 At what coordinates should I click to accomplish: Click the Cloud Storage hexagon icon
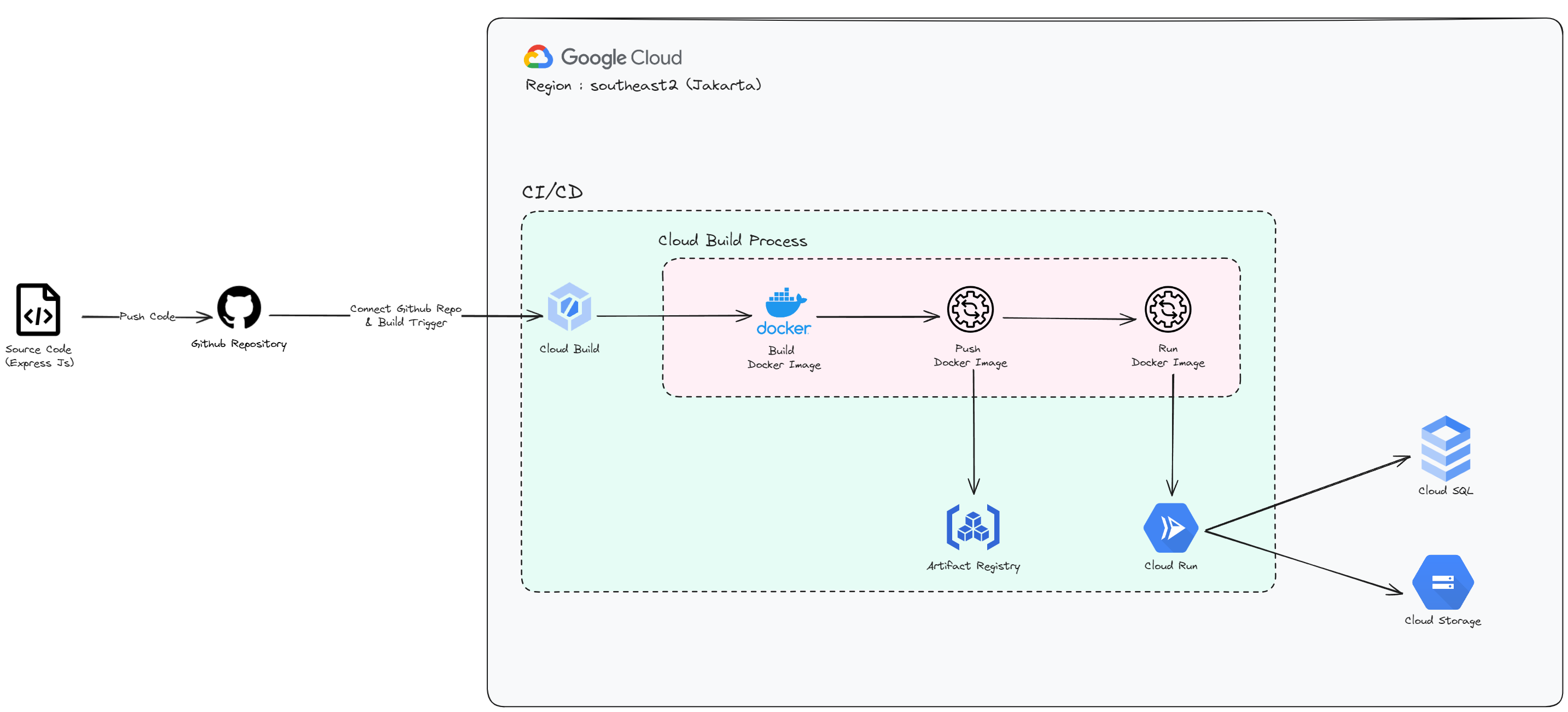coord(1443,582)
